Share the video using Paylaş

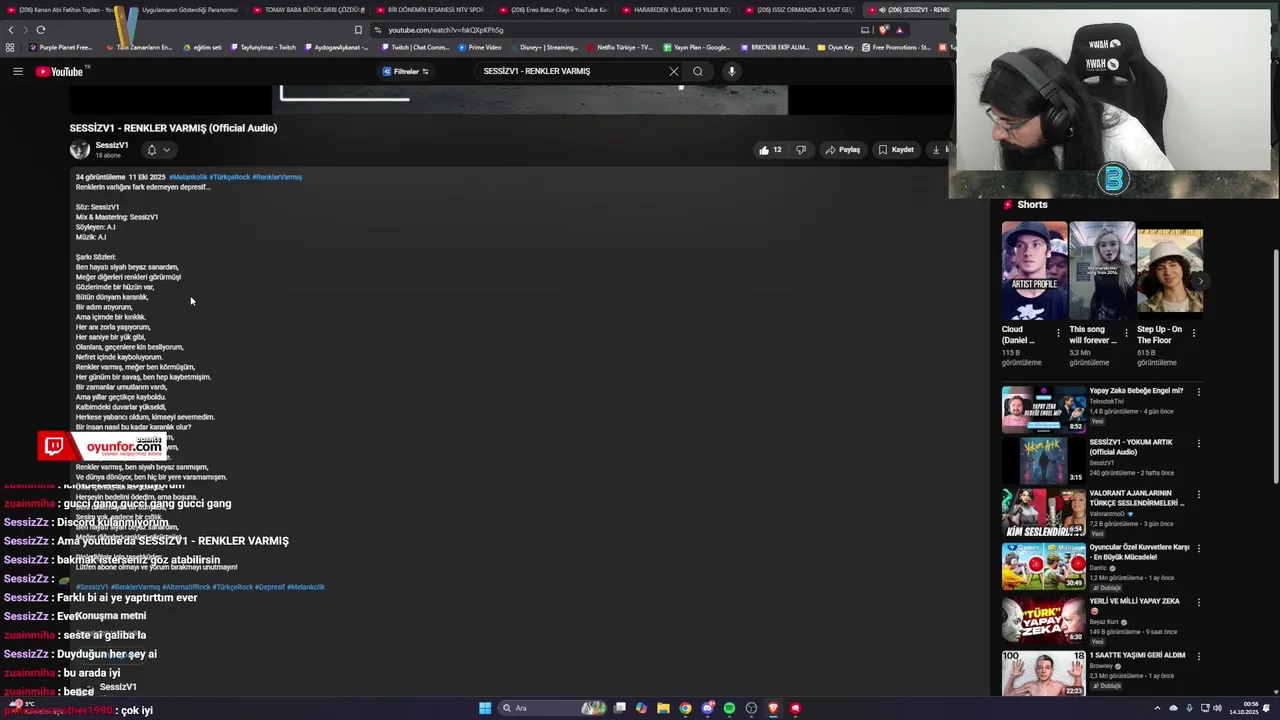[x=842, y=150]
